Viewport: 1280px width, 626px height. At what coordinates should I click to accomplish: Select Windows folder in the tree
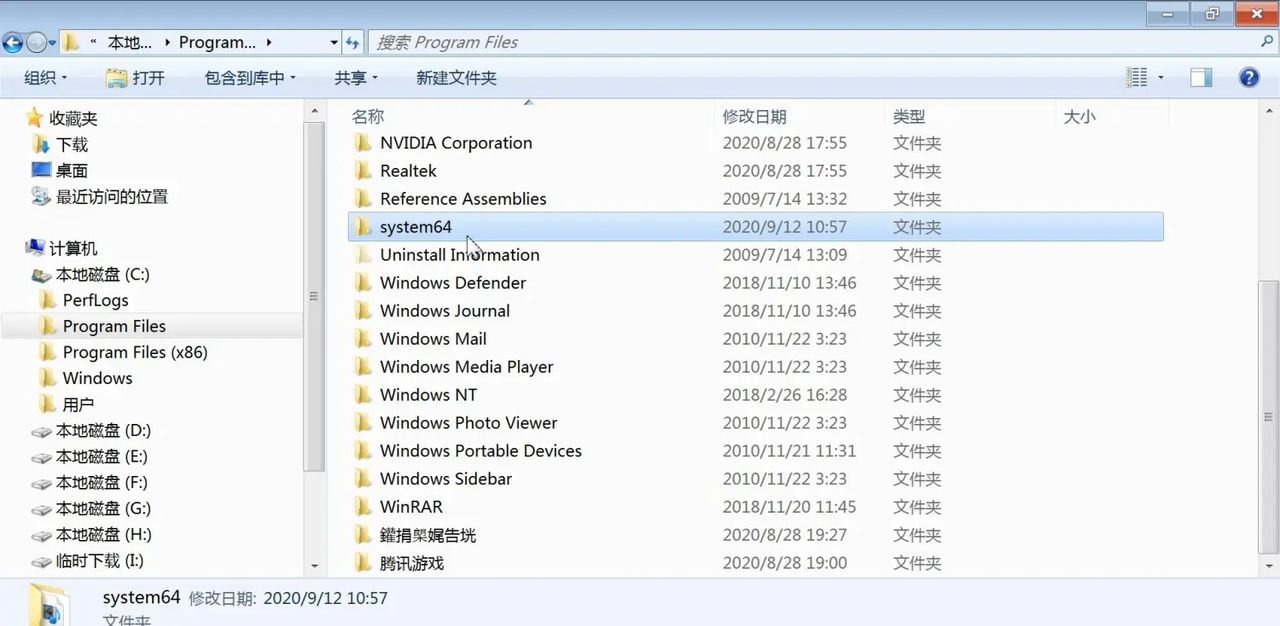pyautogui.click(x=86, y=378)
